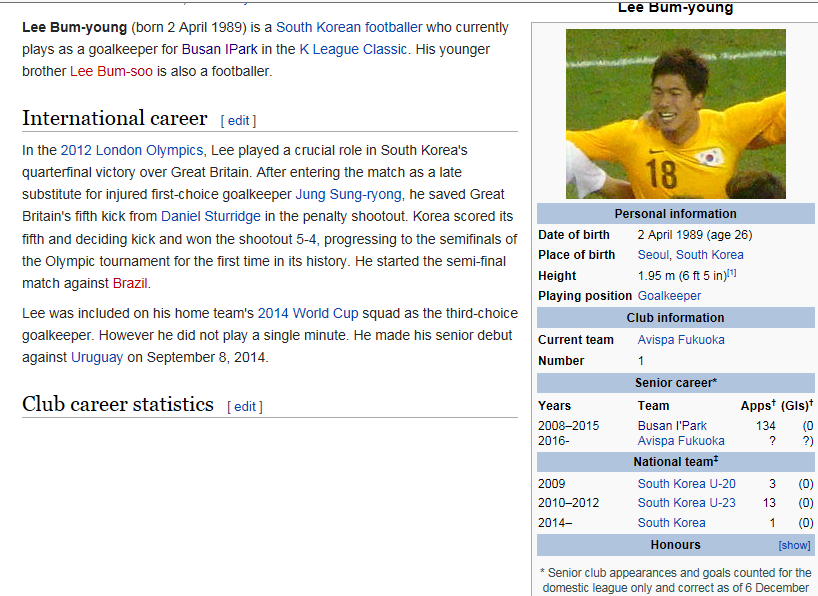Go to the 2014 World Cup article
This screenshot has height=596, width=818.
[x=307, y=313]
